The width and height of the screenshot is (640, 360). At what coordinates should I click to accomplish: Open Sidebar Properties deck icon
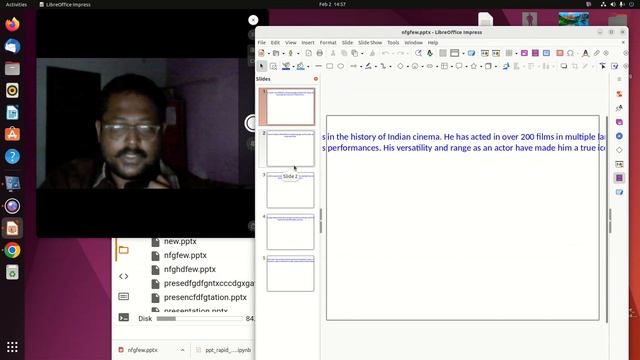click(x=619, y=94)
